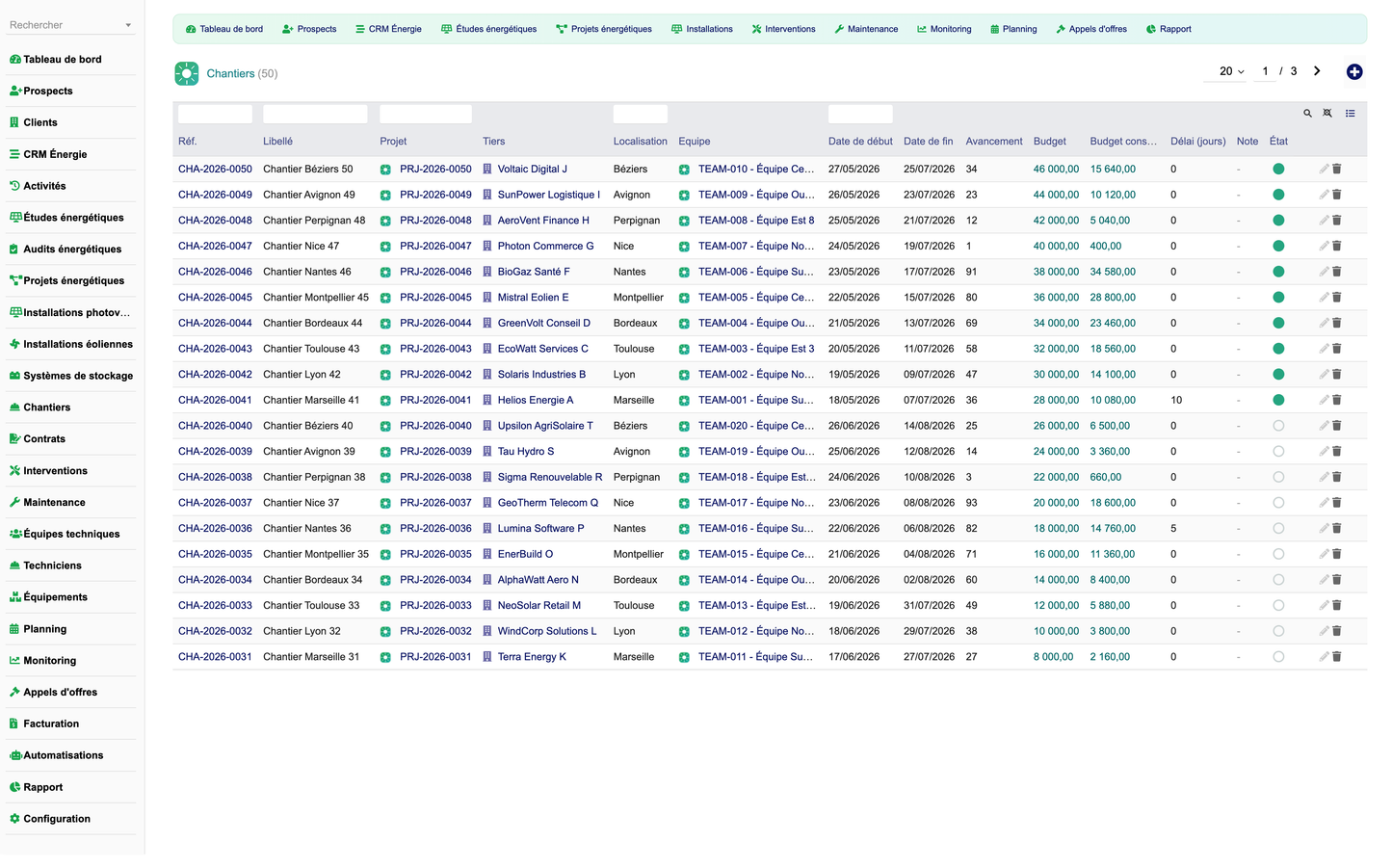Open the column selection list icon
This screenshot has width=1392, height=868.
tap(1351, 114)
